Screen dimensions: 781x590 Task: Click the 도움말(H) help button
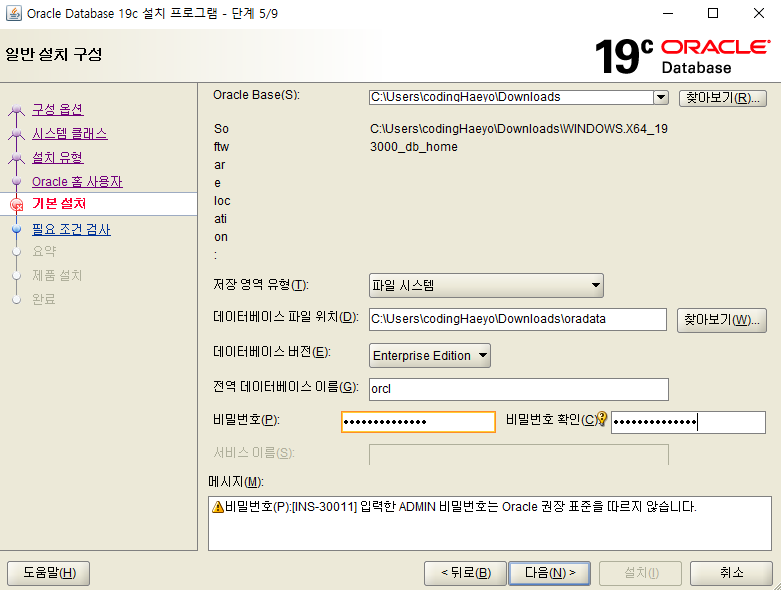pos(49,573)
